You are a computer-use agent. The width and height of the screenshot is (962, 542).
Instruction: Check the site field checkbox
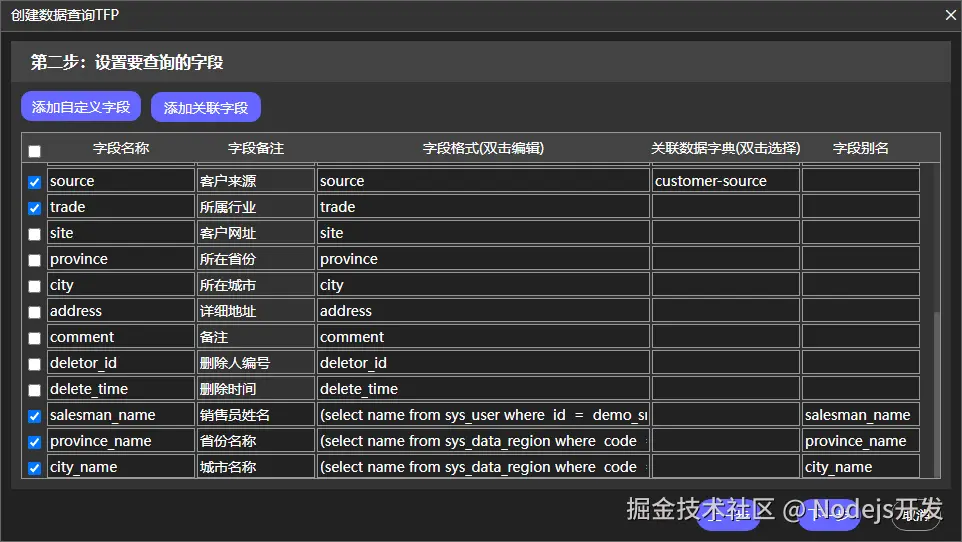coord(34,234)
